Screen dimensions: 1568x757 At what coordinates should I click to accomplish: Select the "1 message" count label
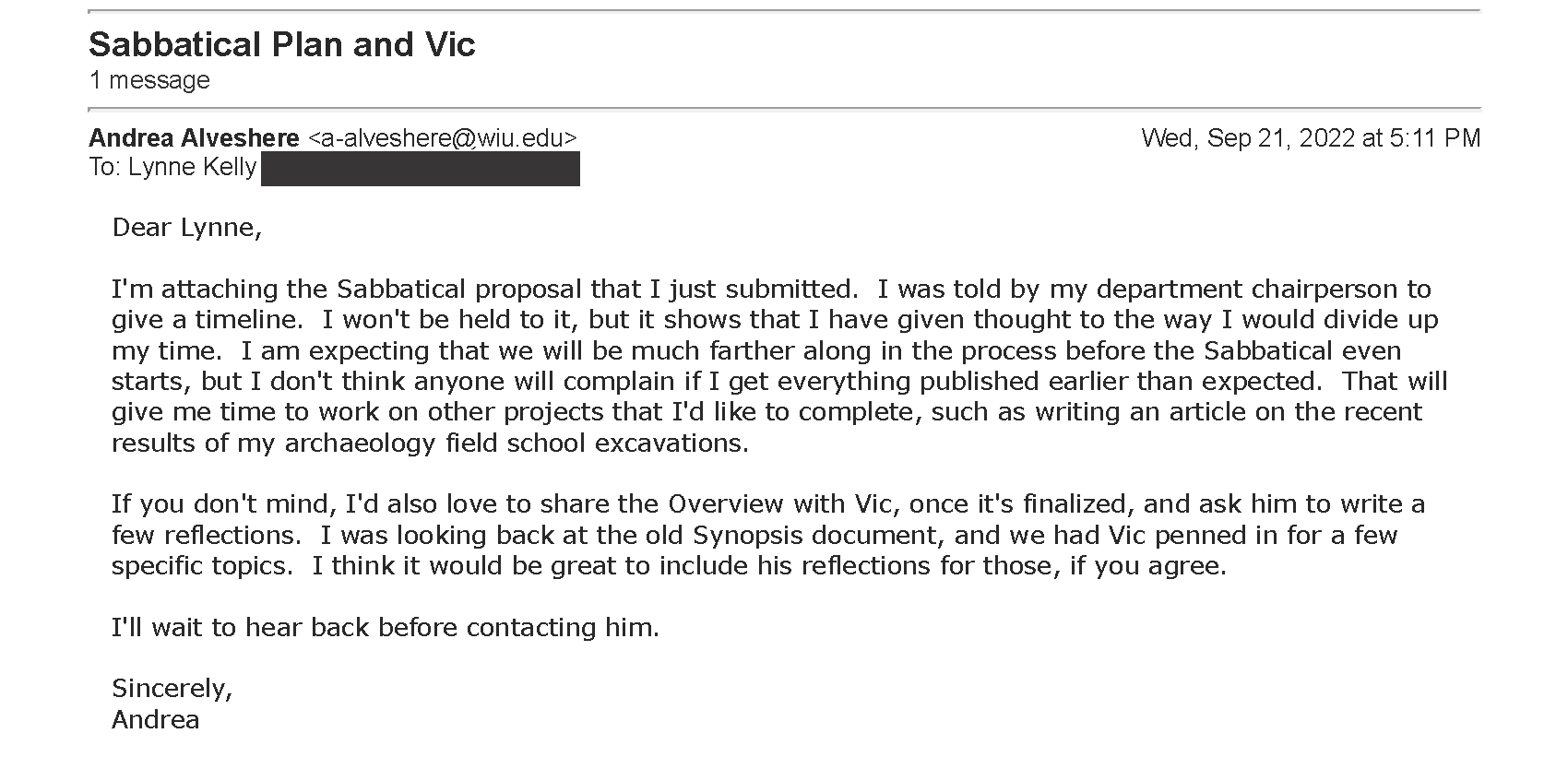(x=149, y=80)
